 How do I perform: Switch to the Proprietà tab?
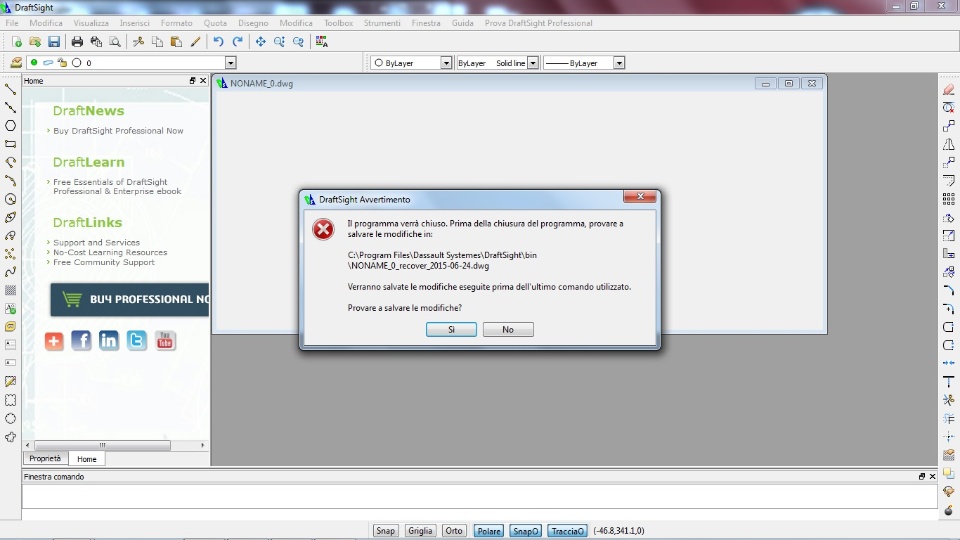[x=45, y=459]
